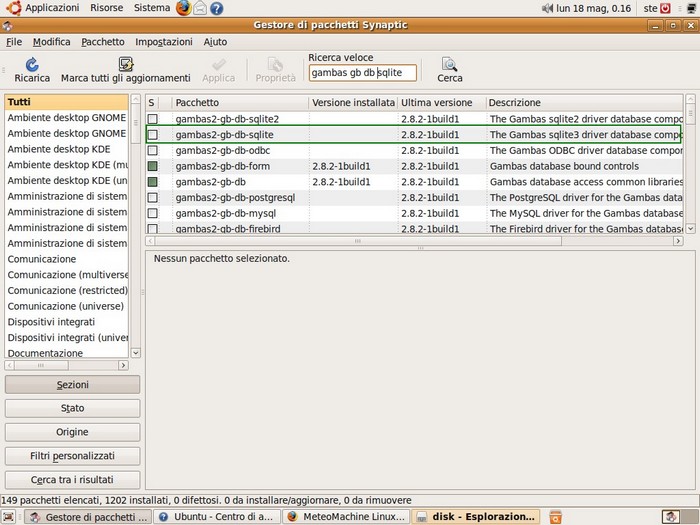700x525 pixels.
Task: Mark checkbox for gambas2-gb-db-postgresql
Action: pos(153,197)
